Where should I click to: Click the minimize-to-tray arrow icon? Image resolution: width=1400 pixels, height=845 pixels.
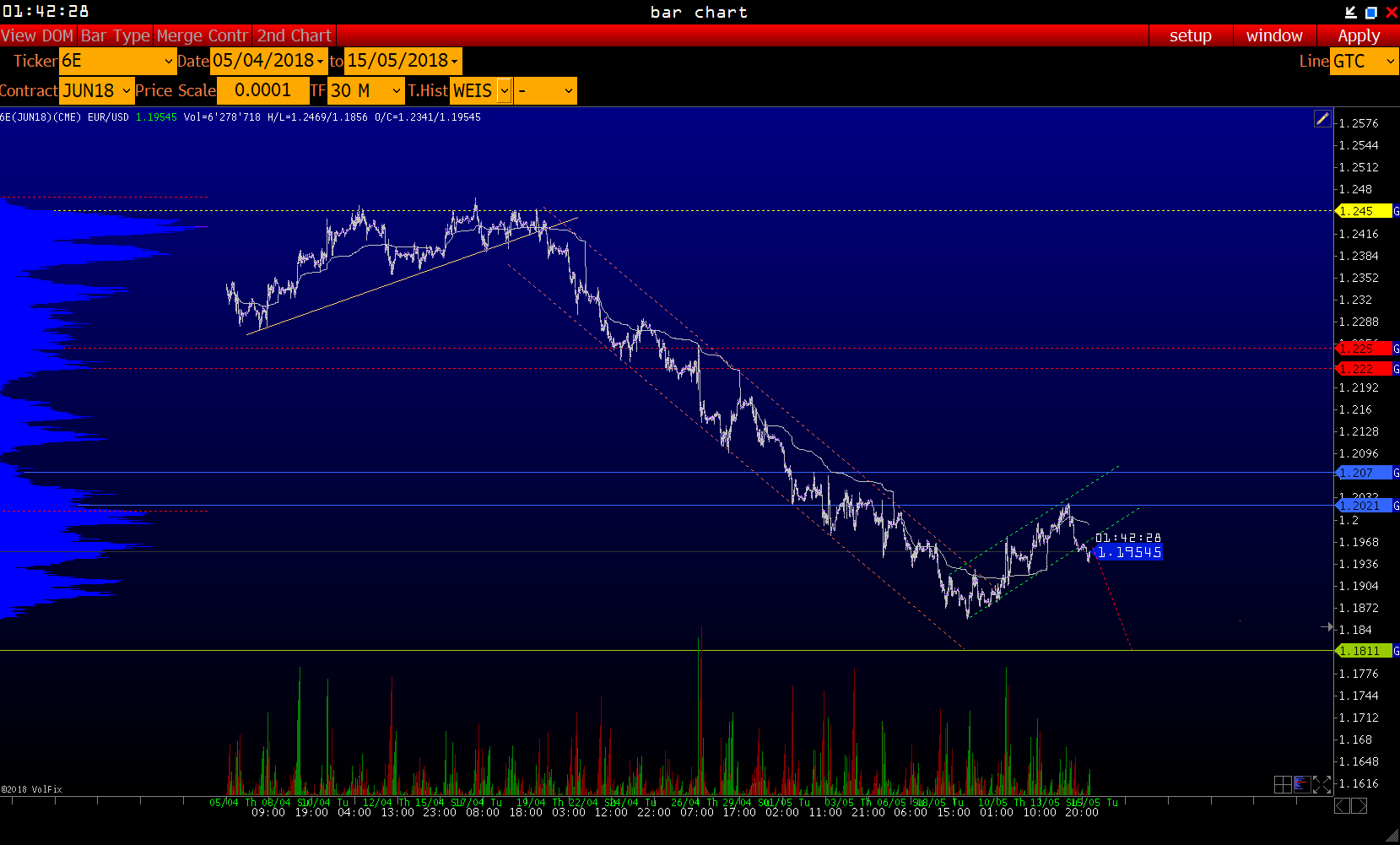tap(1351, 12)
